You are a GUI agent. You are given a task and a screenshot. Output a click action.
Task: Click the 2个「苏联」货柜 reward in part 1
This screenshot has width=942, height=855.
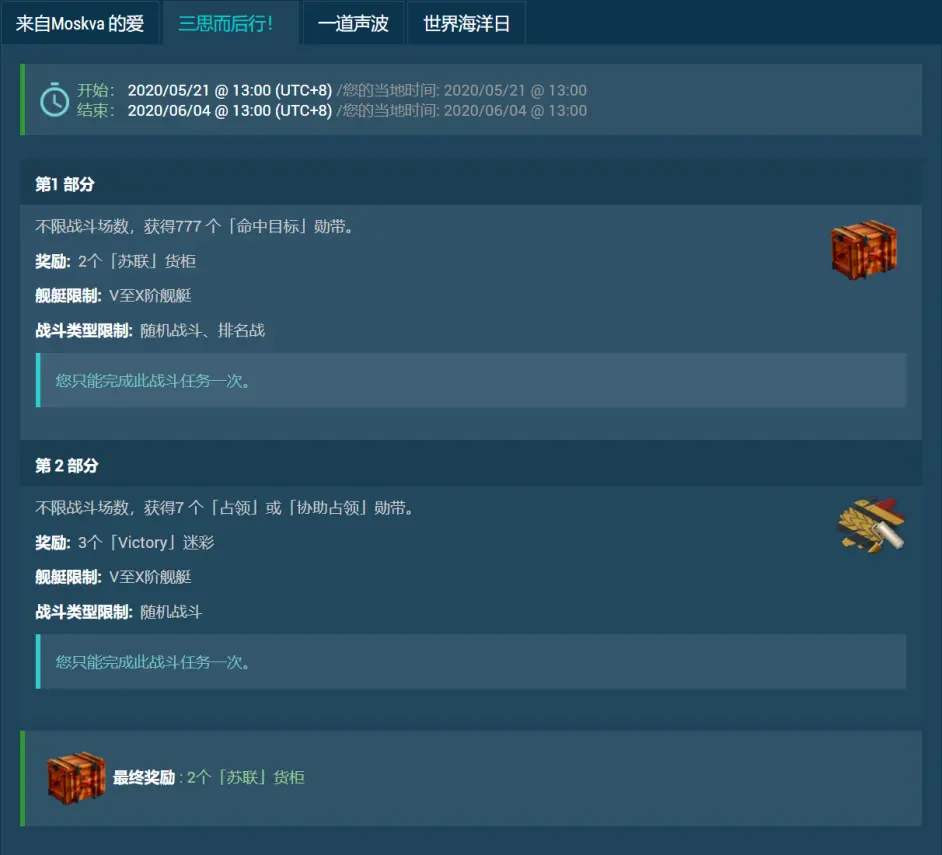pos(137,261)
